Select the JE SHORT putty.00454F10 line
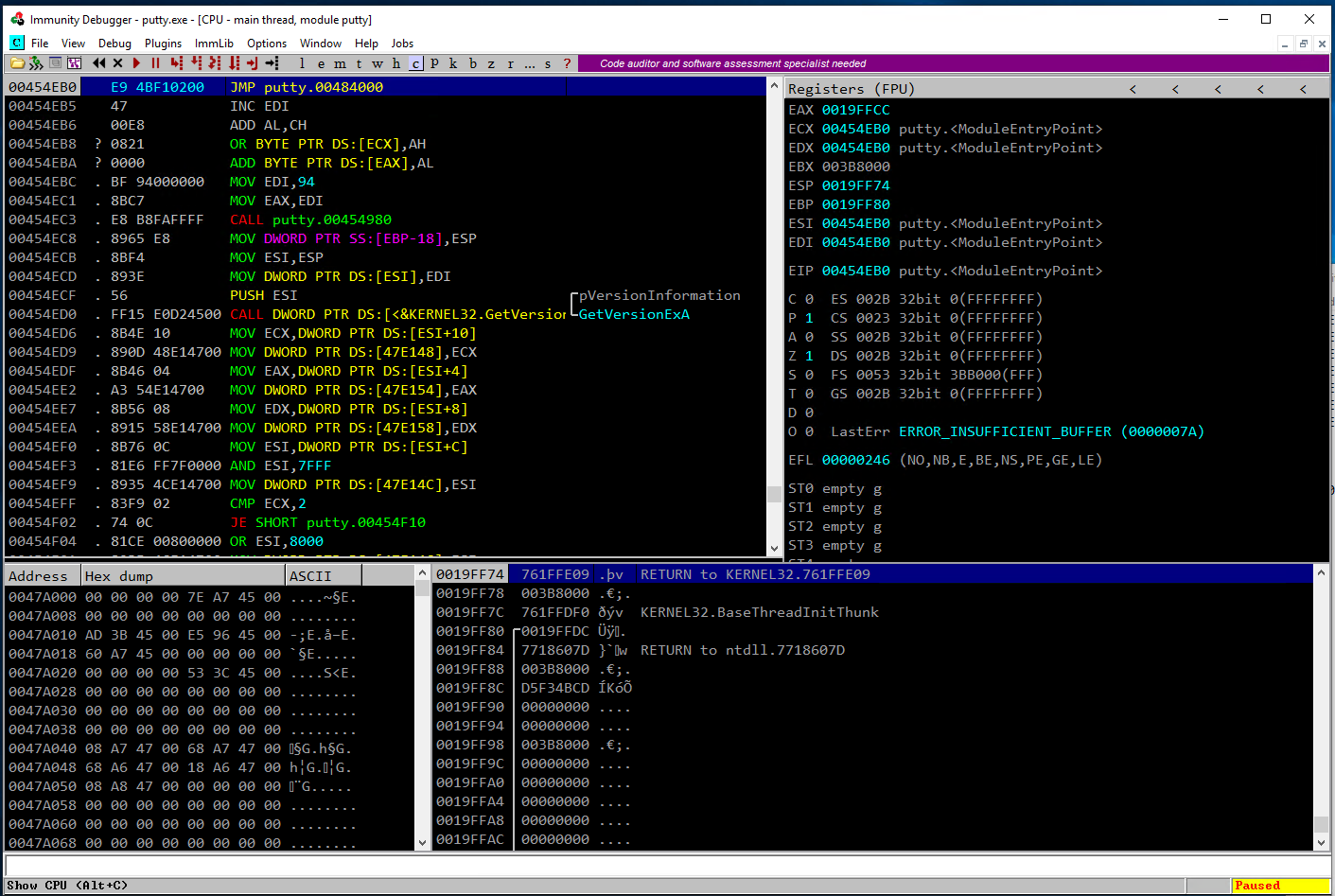This screenshot has height=896, width=1335. click(x=385, y=522)
